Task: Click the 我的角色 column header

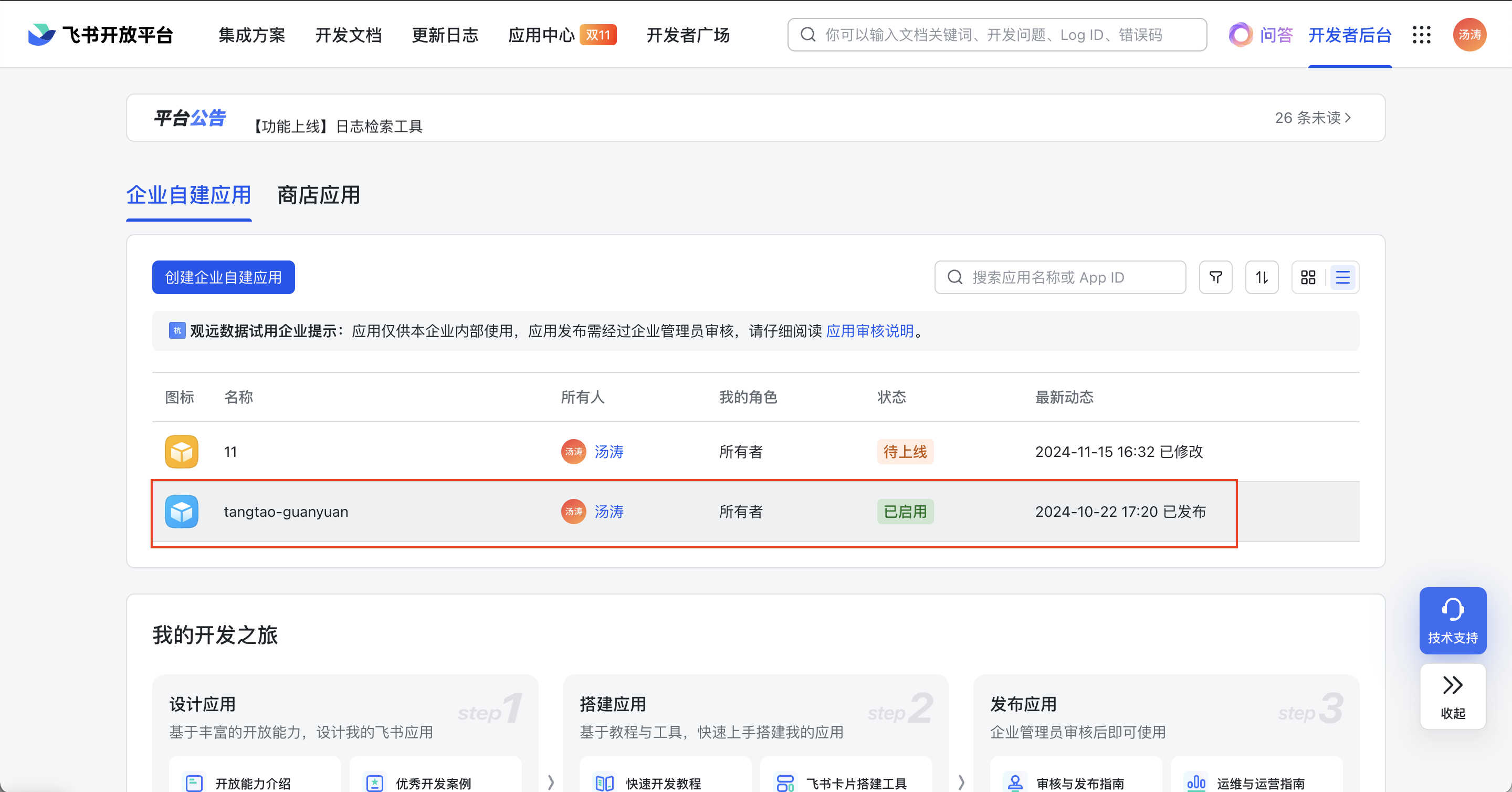Action: [x=748, y=397]
